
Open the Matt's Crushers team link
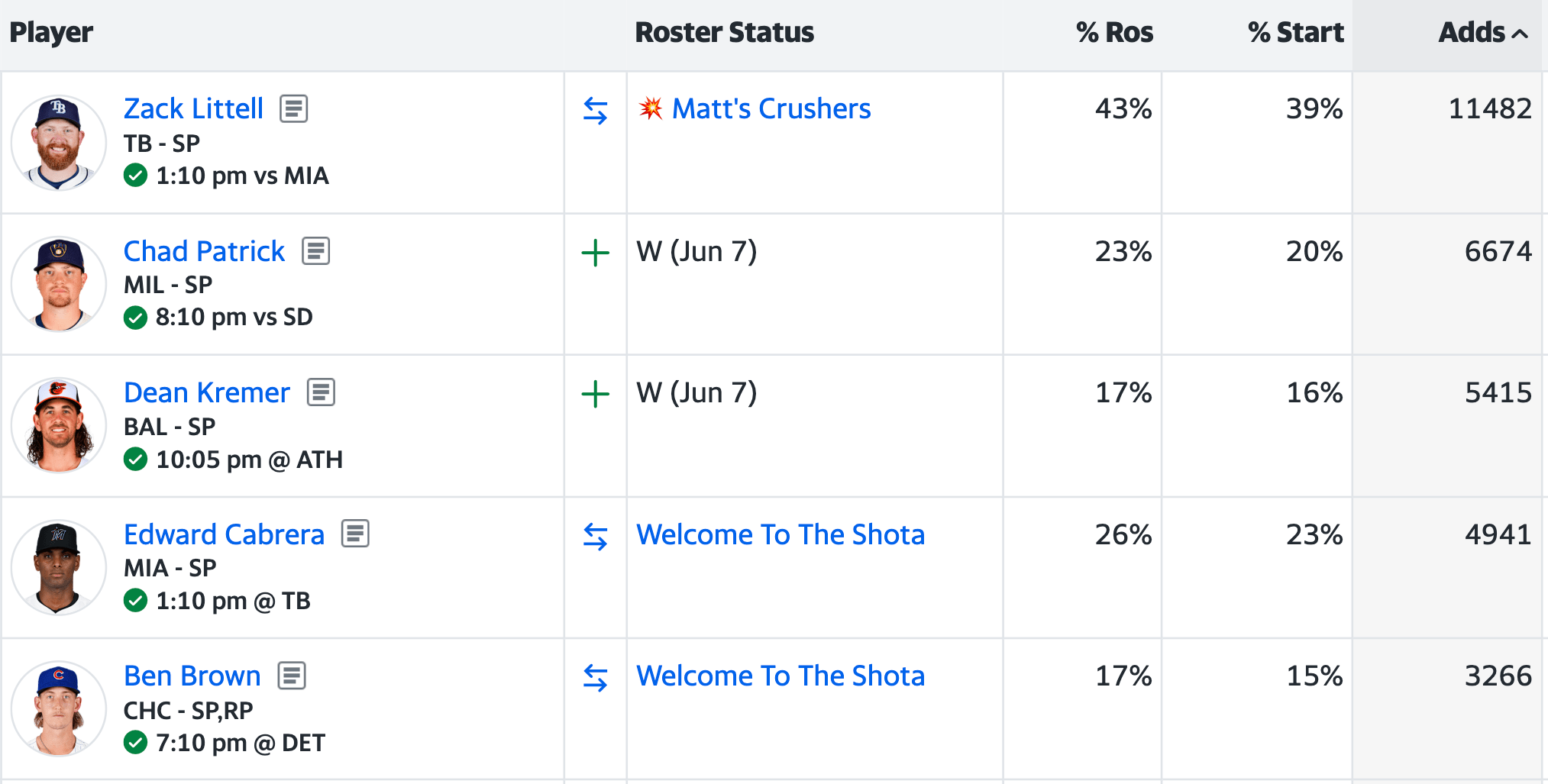pos(771,109)
